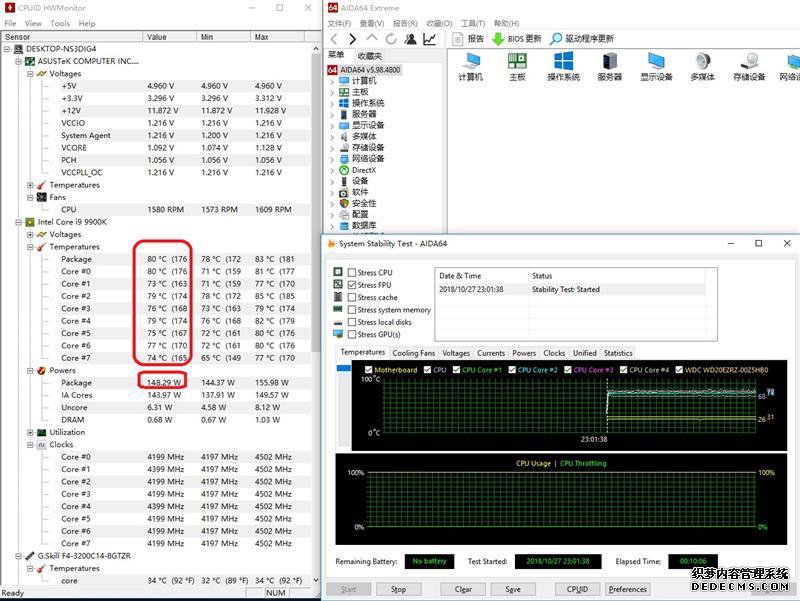Screen dimensions: 800x601
Task: Open the HWMonitor File menu
Action: [x=10, y=23]
